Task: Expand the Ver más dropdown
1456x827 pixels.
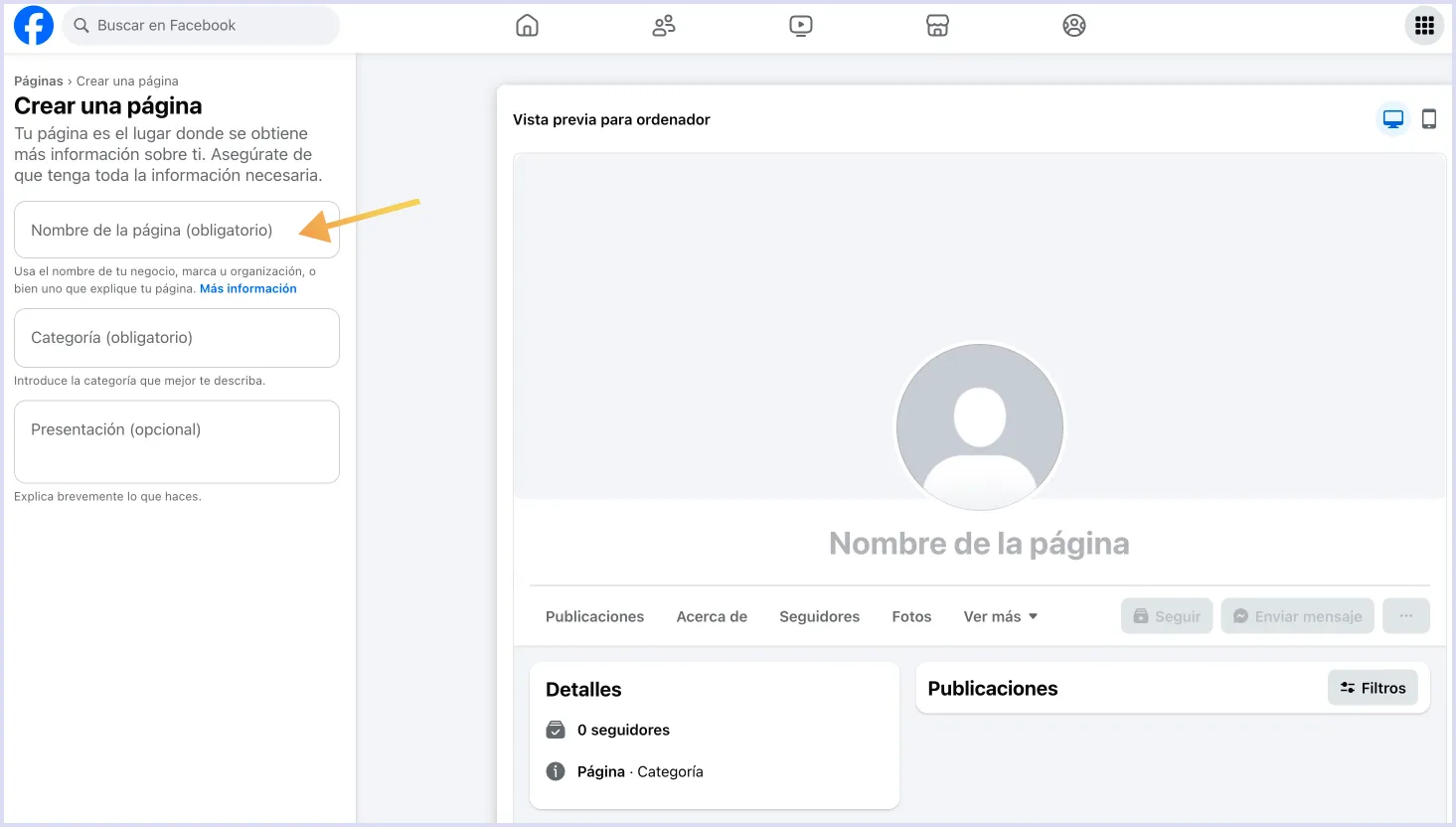Action: tap(1000, 616)
